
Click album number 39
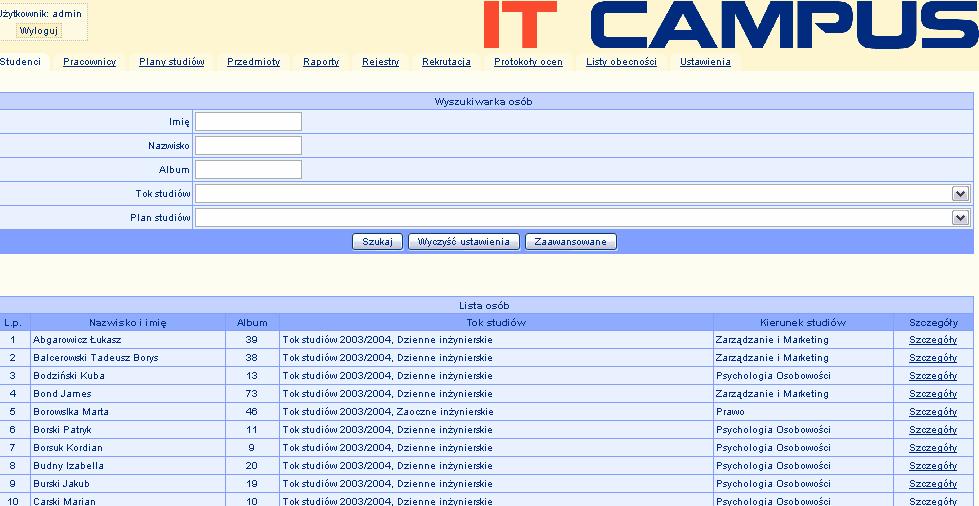tap(252, 340)
